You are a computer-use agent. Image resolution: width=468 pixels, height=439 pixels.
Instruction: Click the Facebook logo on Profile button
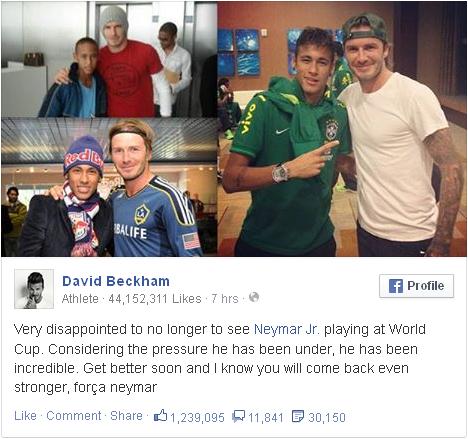(396, 286)
